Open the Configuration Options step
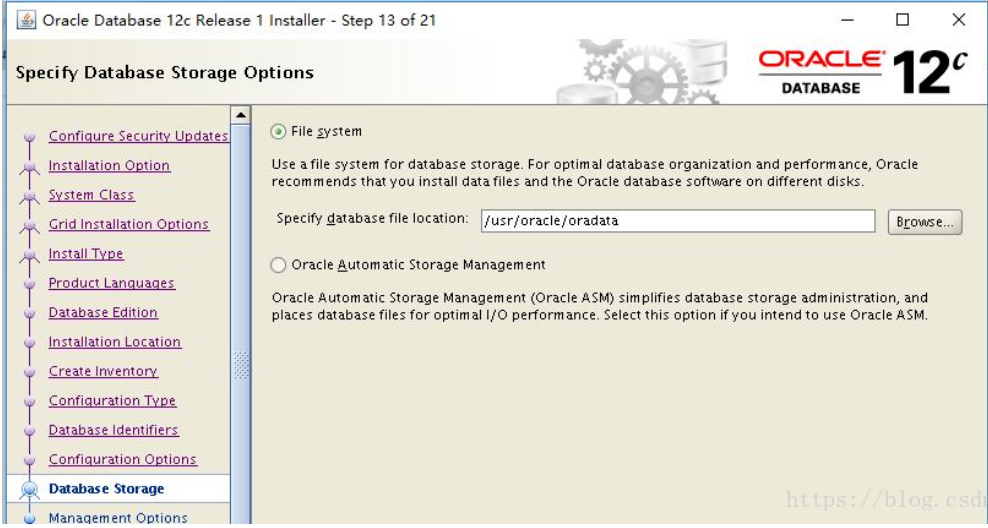The image size is (988, 528). coord(122,460)
